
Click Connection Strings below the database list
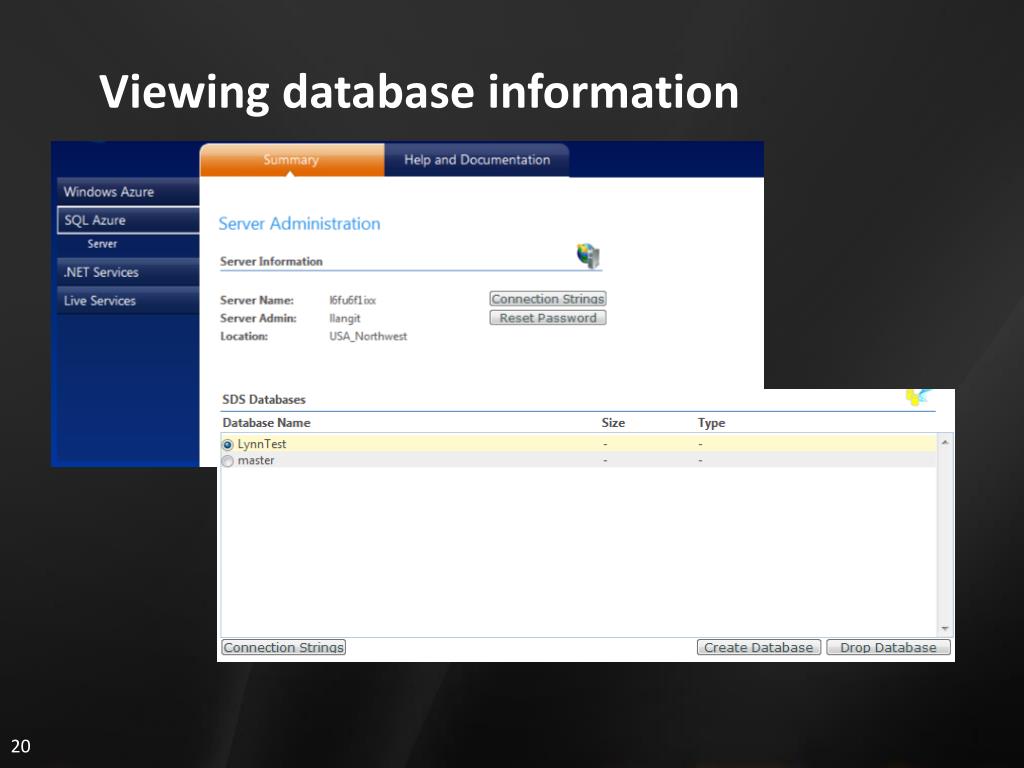tap(283, 647)
